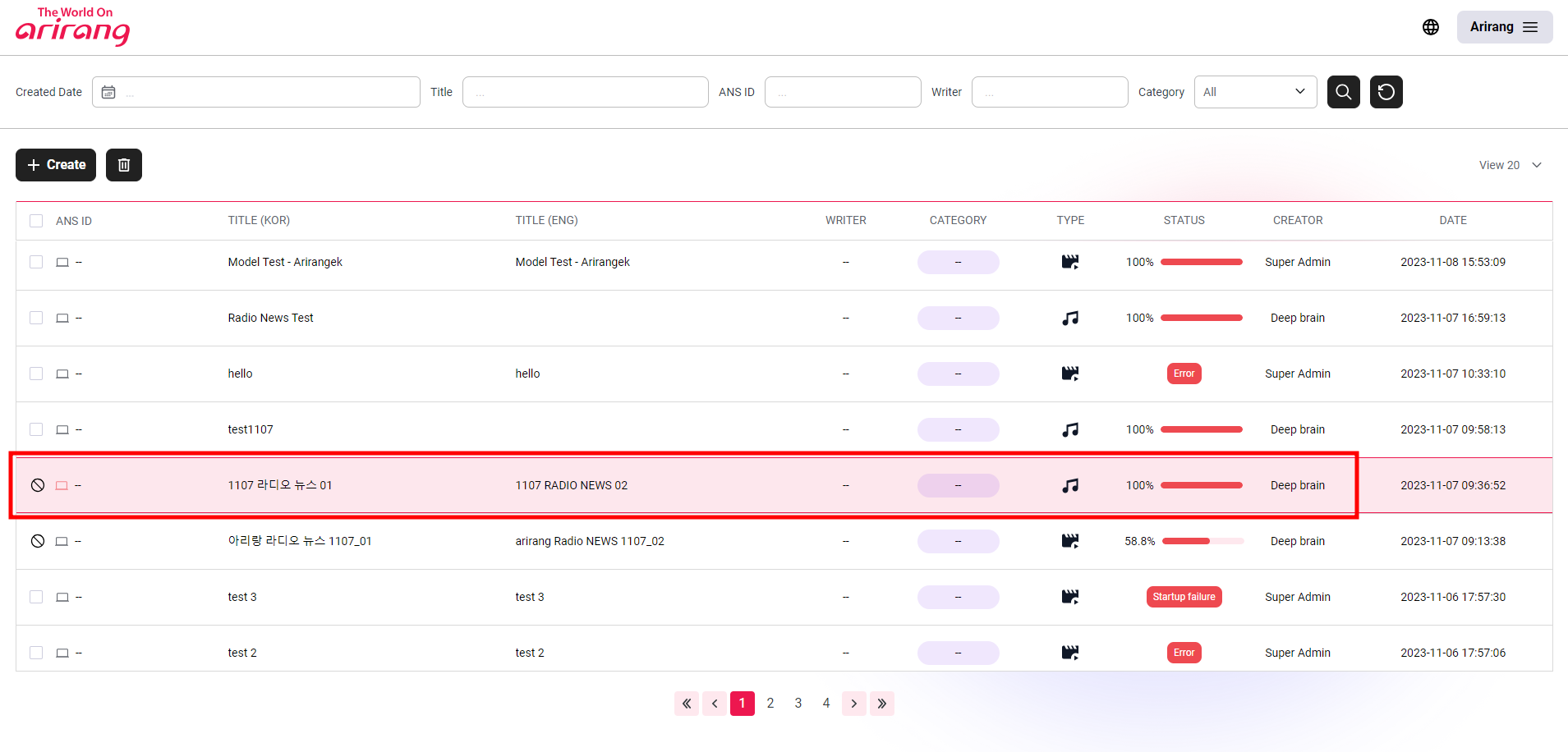
Task: Check the box for Model Test - Arirangek
Action: 36,262
